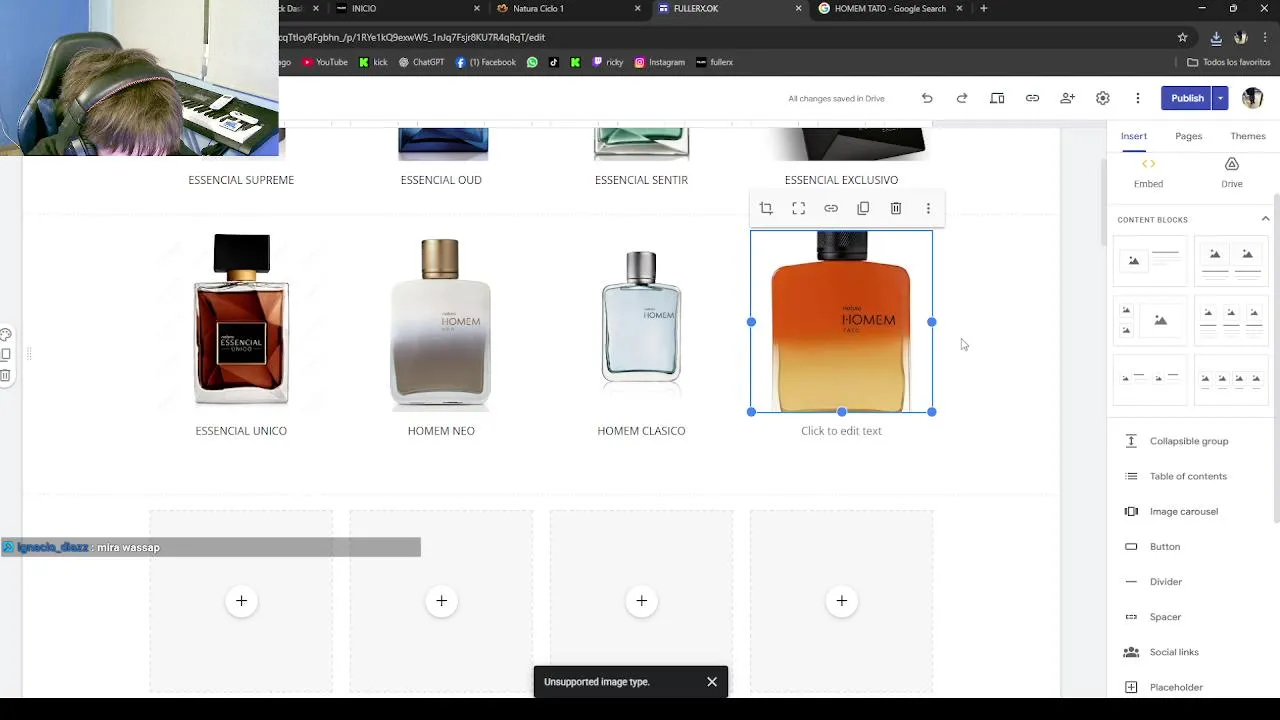Choose the four-images content block layout

pos(1231,380)
